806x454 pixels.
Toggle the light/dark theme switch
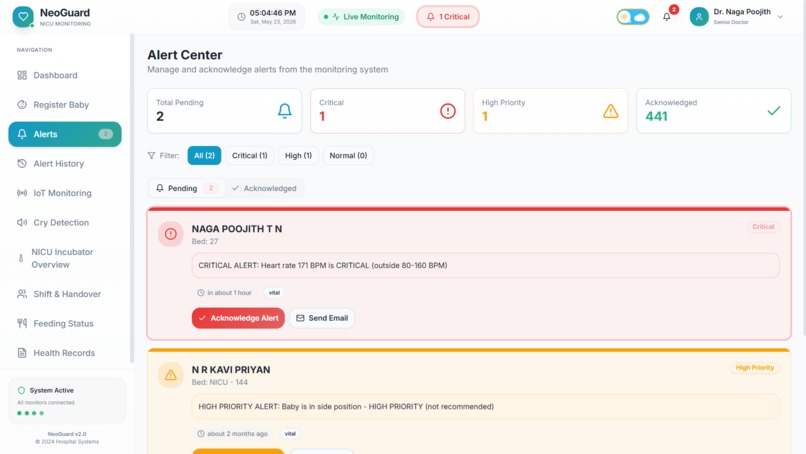coord(633,17)
